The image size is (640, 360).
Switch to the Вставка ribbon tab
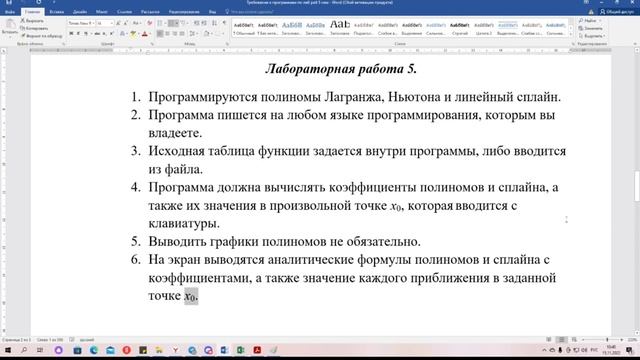(x=56, y=12)
